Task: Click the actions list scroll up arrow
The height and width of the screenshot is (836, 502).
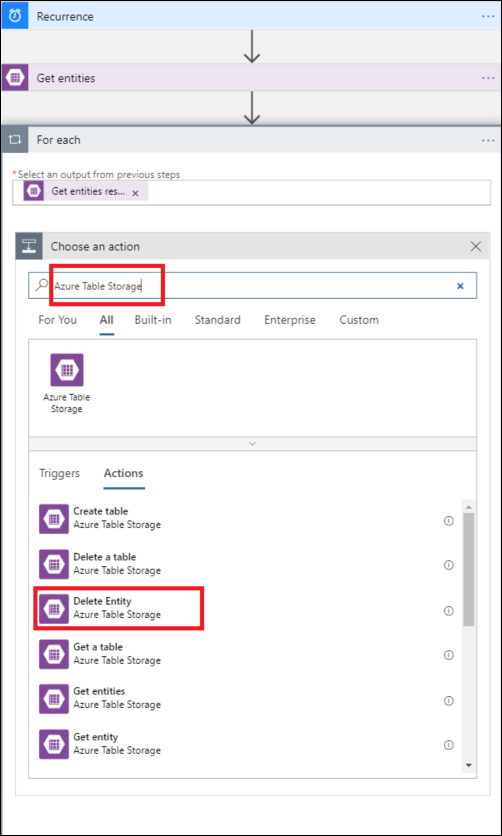Action: point(468,507)
